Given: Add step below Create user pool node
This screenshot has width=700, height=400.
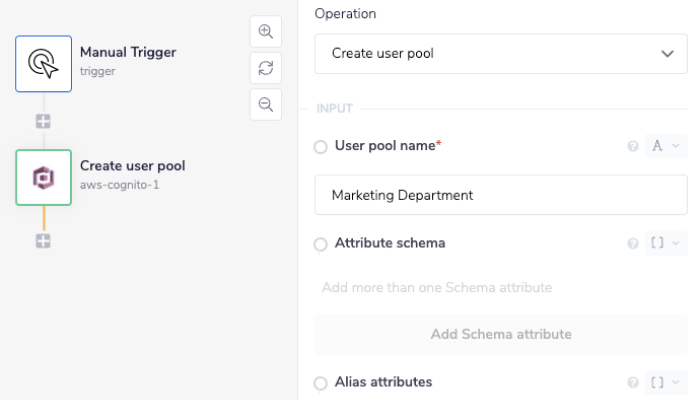Looking at the screenshot, I should [x=43, y=241].
